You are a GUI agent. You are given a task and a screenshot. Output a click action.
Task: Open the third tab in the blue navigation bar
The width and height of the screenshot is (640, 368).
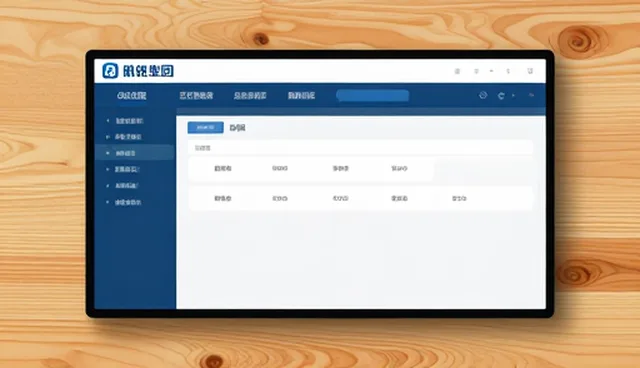point(250,95)
